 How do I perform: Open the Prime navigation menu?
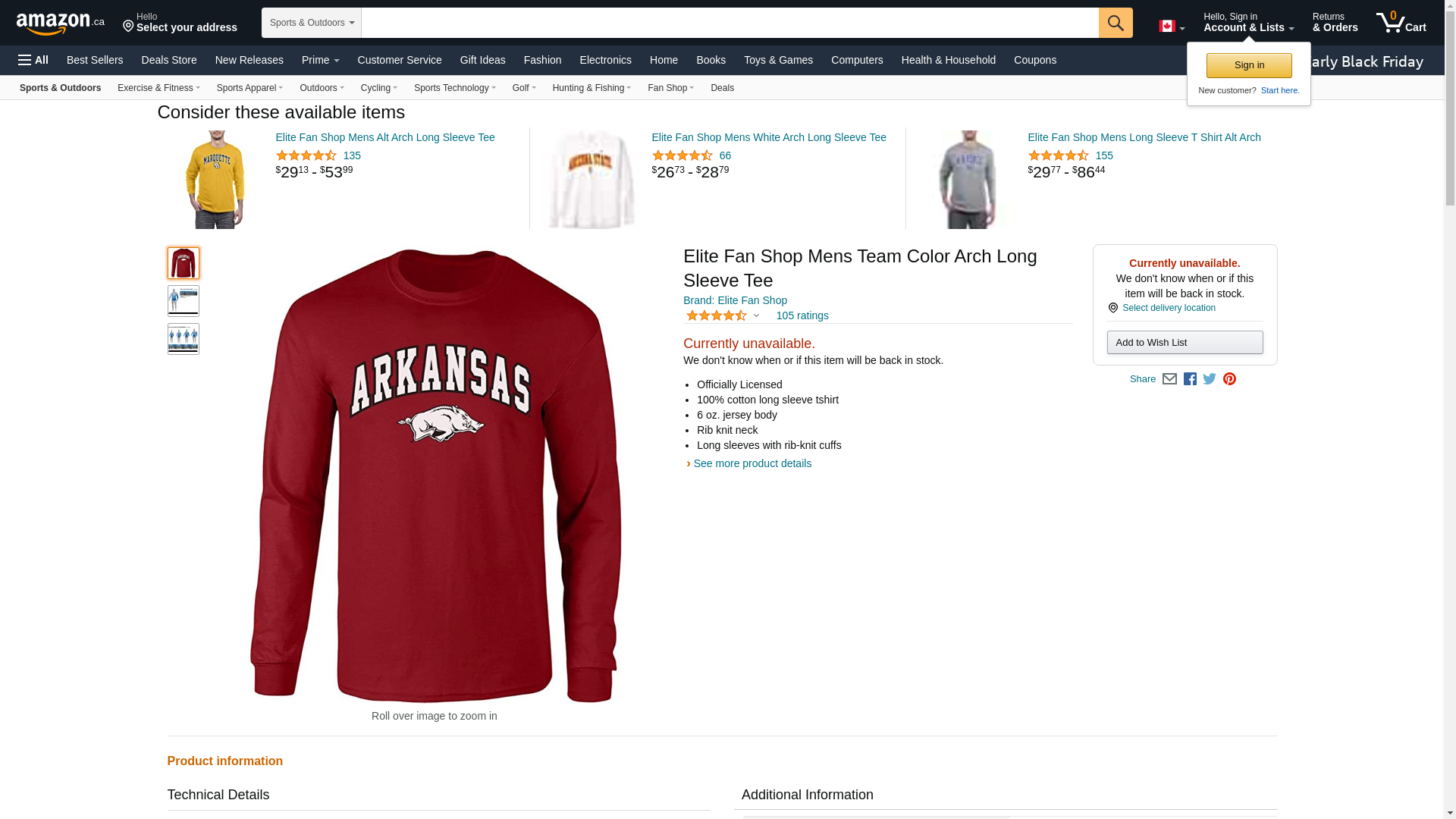click(320, 60)
